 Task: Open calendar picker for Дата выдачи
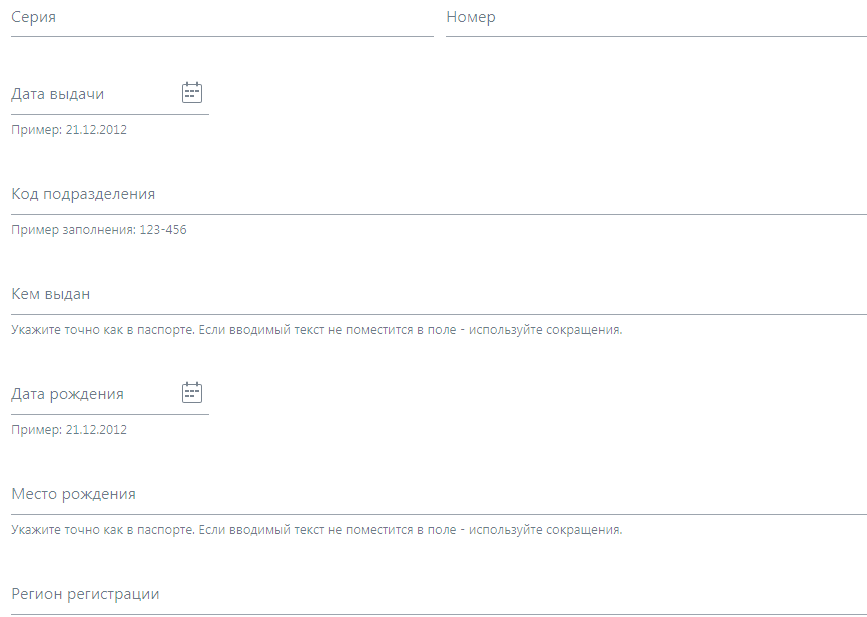click(x=192, y=93)
